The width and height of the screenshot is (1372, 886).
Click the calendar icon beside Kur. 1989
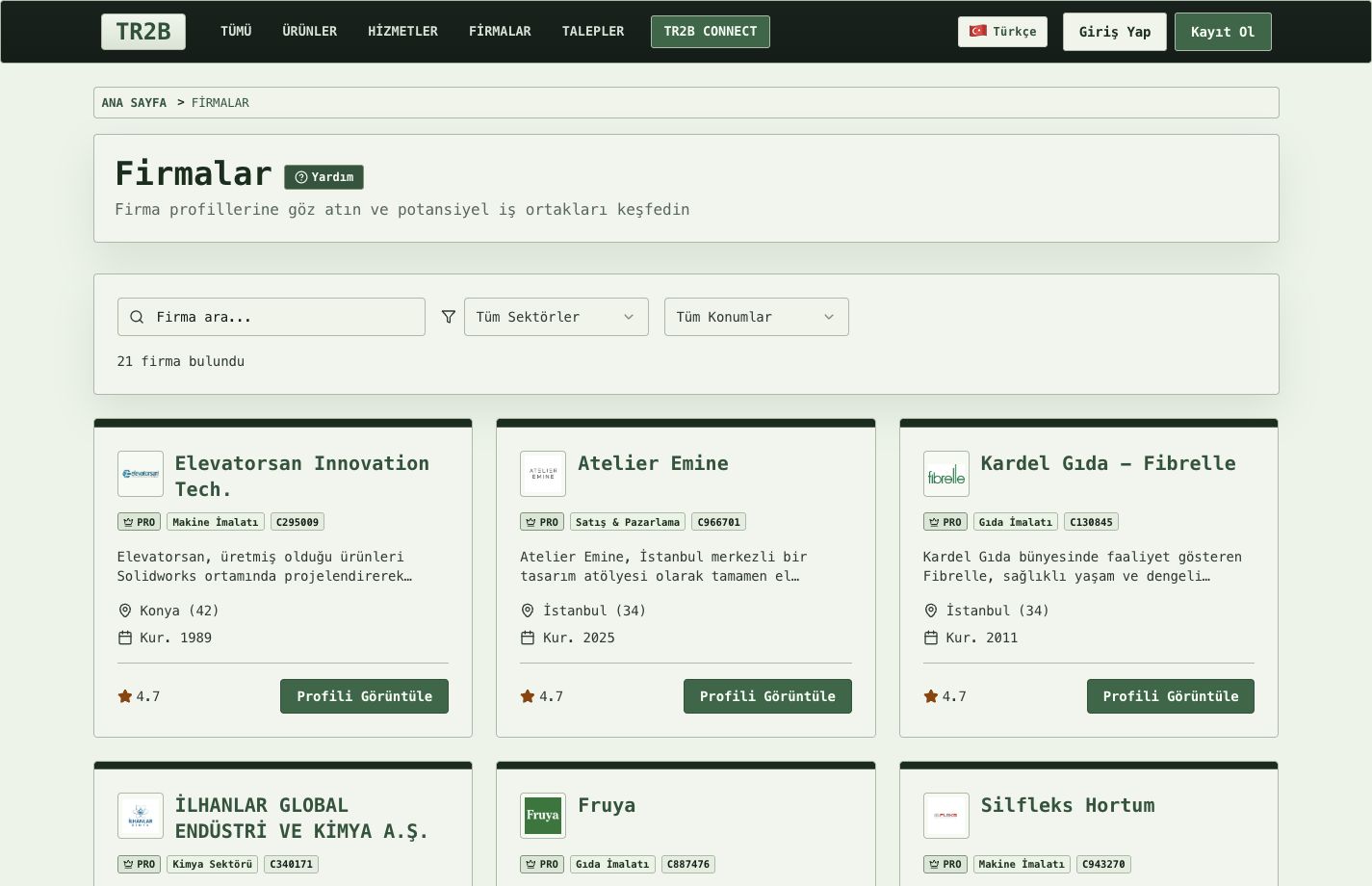[x=124, y=638]
